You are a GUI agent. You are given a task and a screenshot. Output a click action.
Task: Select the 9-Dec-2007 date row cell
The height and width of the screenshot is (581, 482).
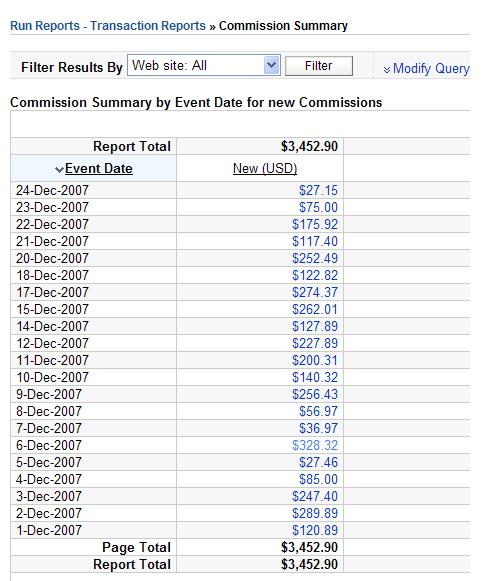[93, 394]
